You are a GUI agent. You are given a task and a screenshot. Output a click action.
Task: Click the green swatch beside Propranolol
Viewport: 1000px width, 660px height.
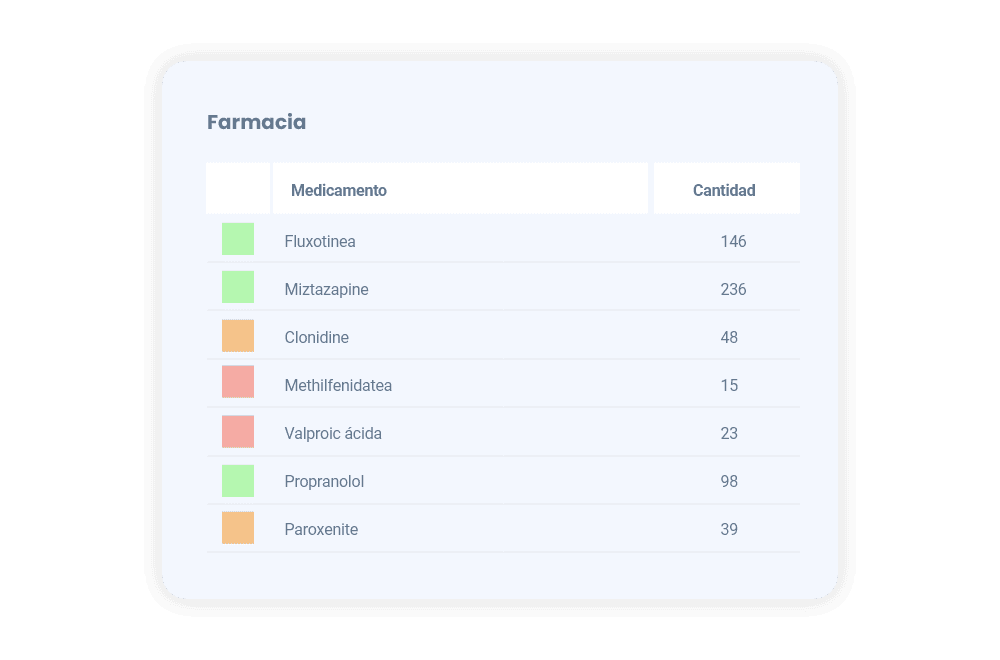[x=238, y=481]
